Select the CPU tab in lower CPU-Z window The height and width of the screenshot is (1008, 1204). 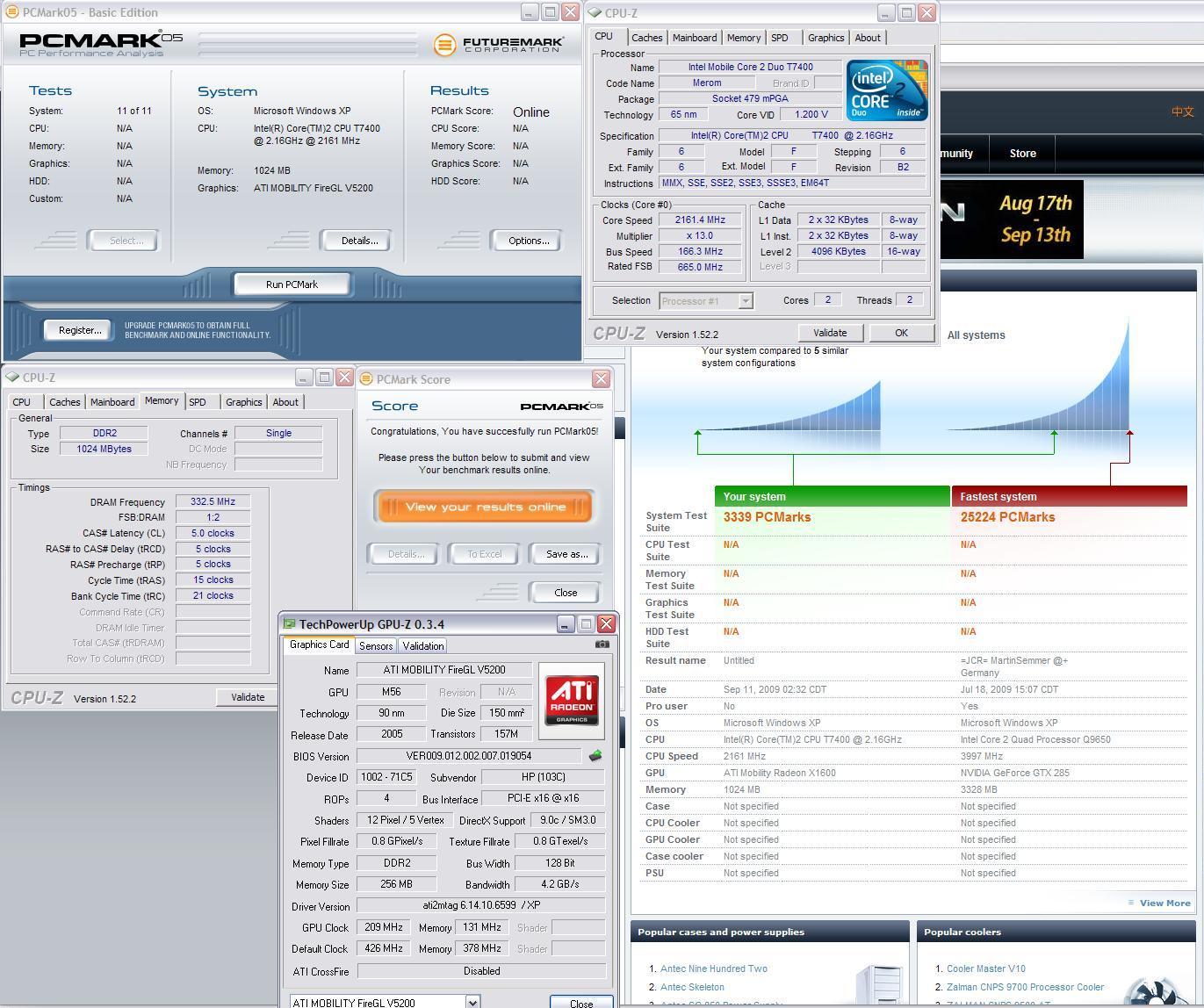pos(22,402)
